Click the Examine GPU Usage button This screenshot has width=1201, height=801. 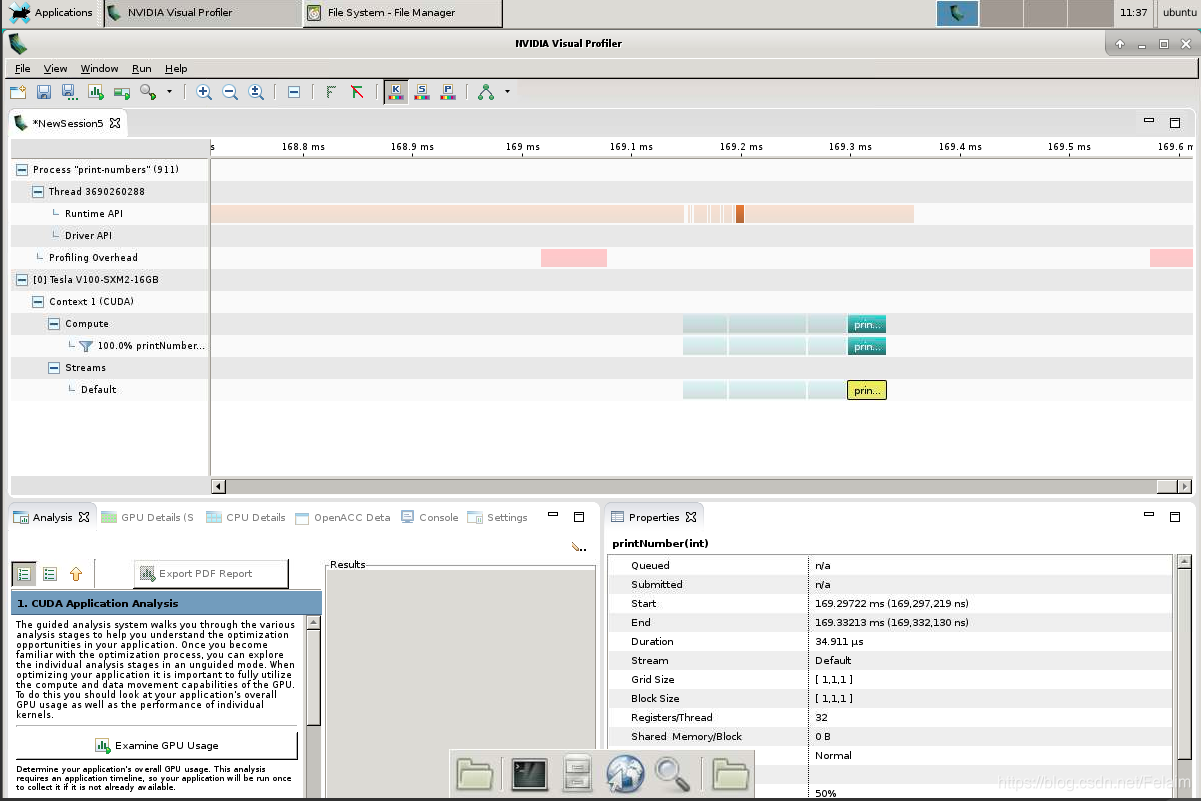[157, 745]
